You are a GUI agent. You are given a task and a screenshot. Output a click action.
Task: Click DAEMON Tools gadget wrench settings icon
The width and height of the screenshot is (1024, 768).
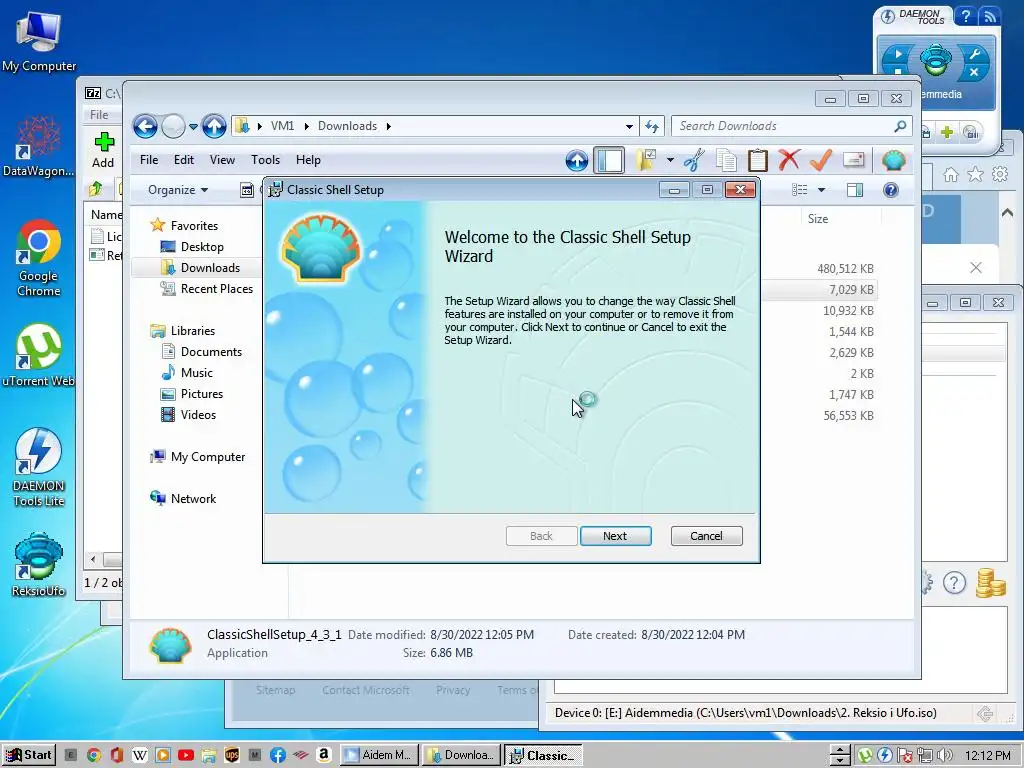(x=974, y=54)
